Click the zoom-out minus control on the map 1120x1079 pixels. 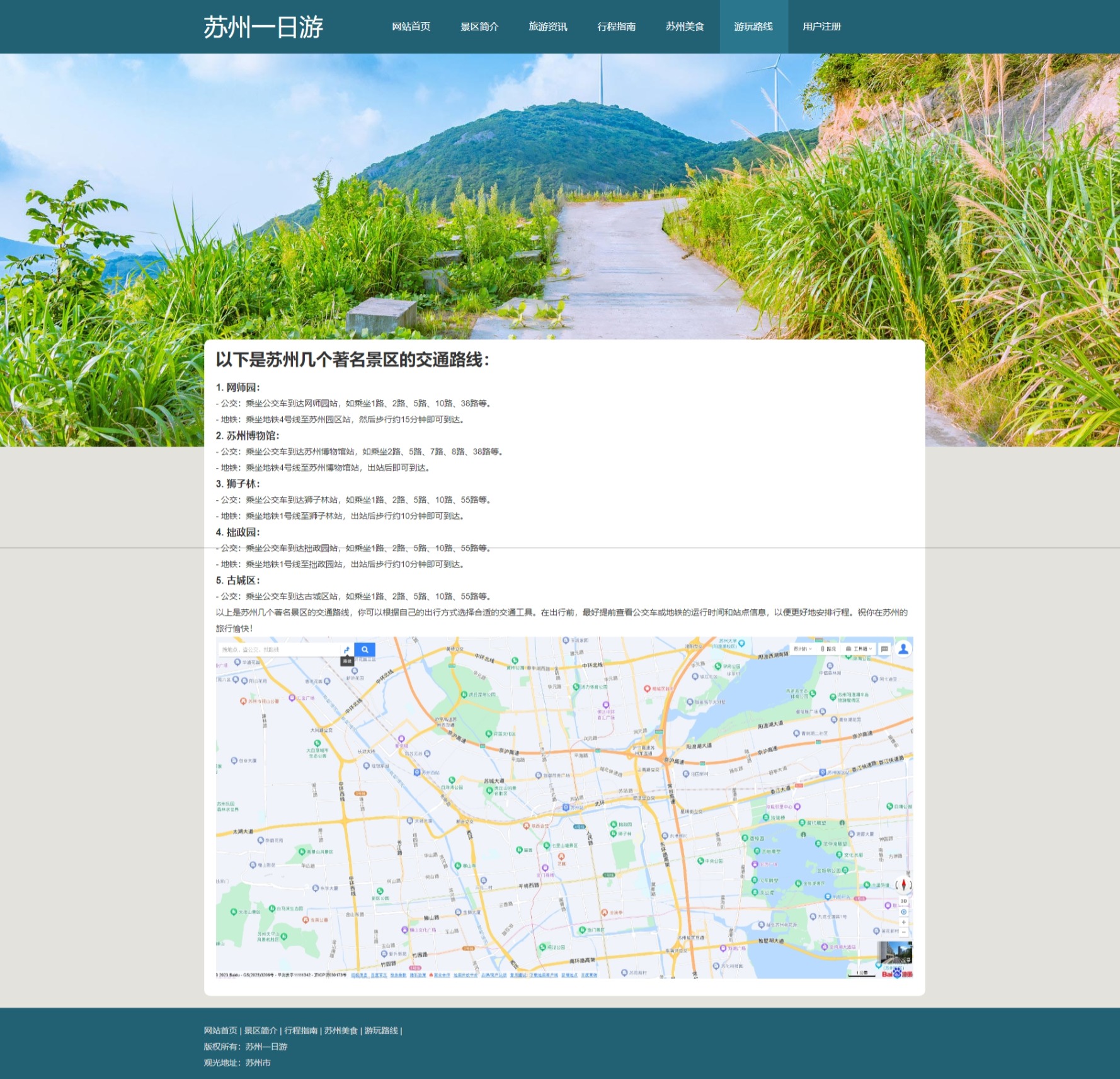click(x=904, y=933)
